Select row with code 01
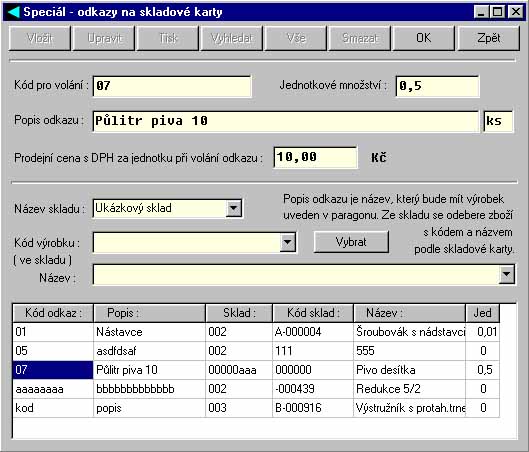The height and width of the screenshot is (452, 529). click(53, 332)
